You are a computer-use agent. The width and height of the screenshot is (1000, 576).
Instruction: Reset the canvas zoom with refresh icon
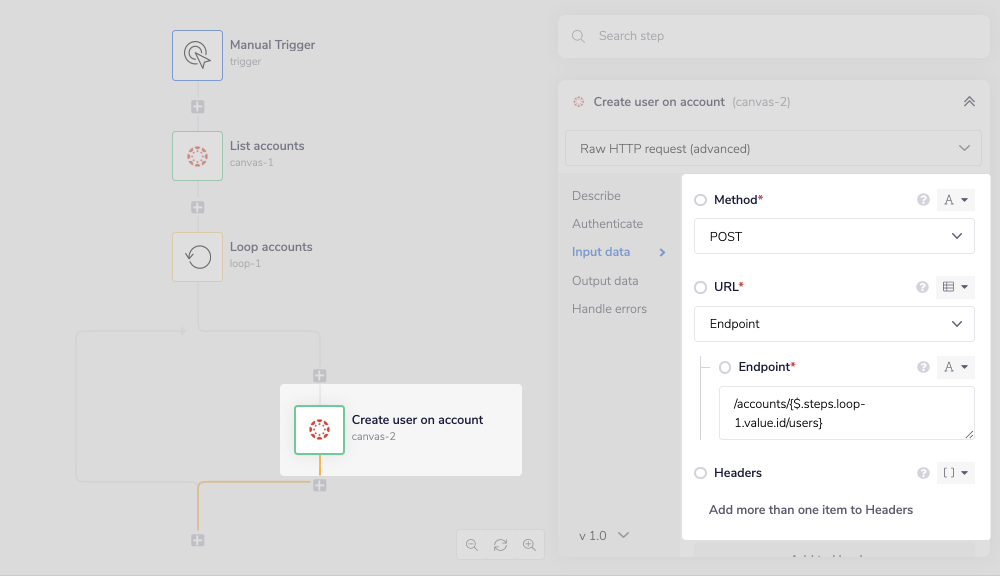click(x=500, y=545)
